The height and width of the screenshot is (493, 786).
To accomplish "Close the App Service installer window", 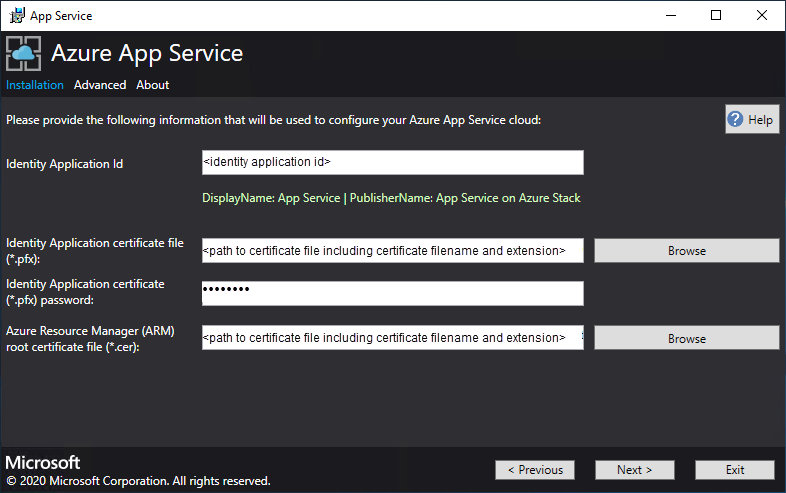I will tap(761, 15).
